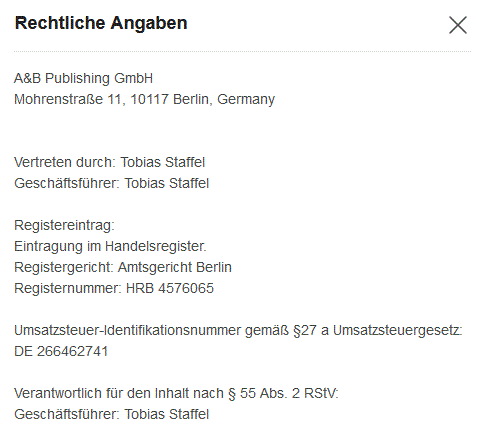The height and width of the screenshot is (435, 478).
Task: Click the Registergericht Amtsgericht Berlin line
Action: pyautogui.click(x=123, y=267)
